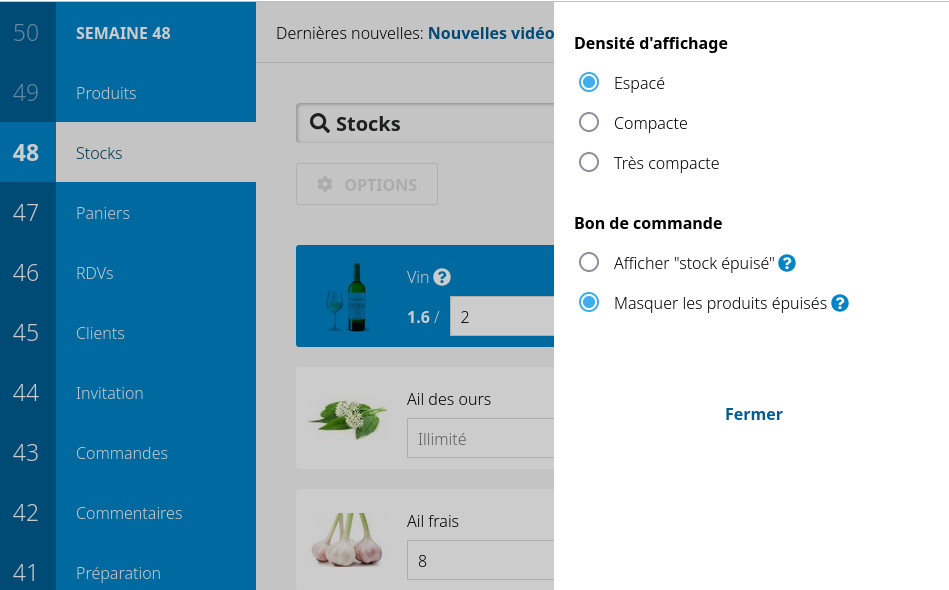Choose Masquer les produits épuisés option
Image resolution: width=949 pixels, height=590 pixels.
tap(589, 302)
